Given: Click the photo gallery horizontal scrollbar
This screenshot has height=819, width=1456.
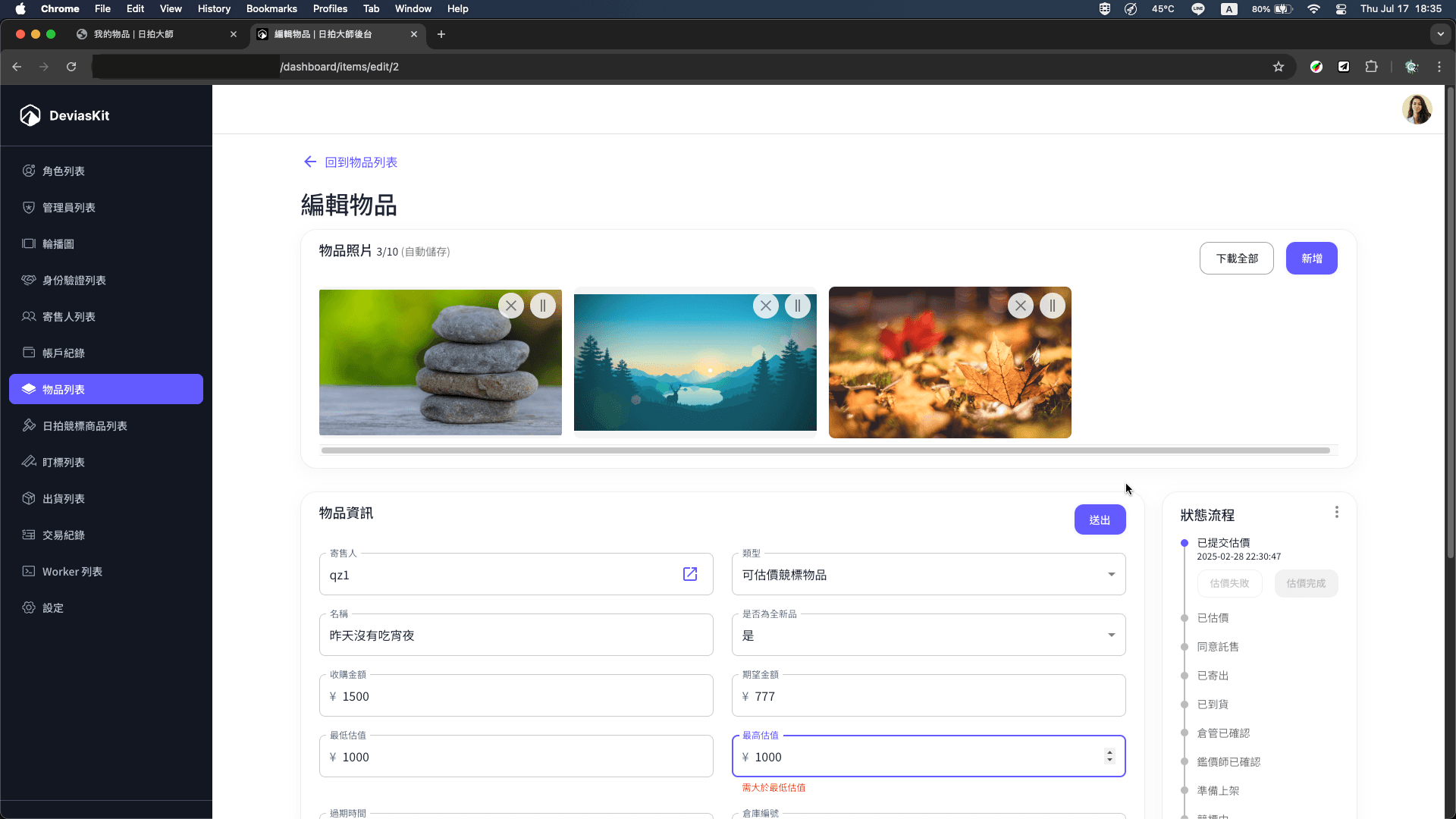Looking at the screenshot, I should [825, 450].
